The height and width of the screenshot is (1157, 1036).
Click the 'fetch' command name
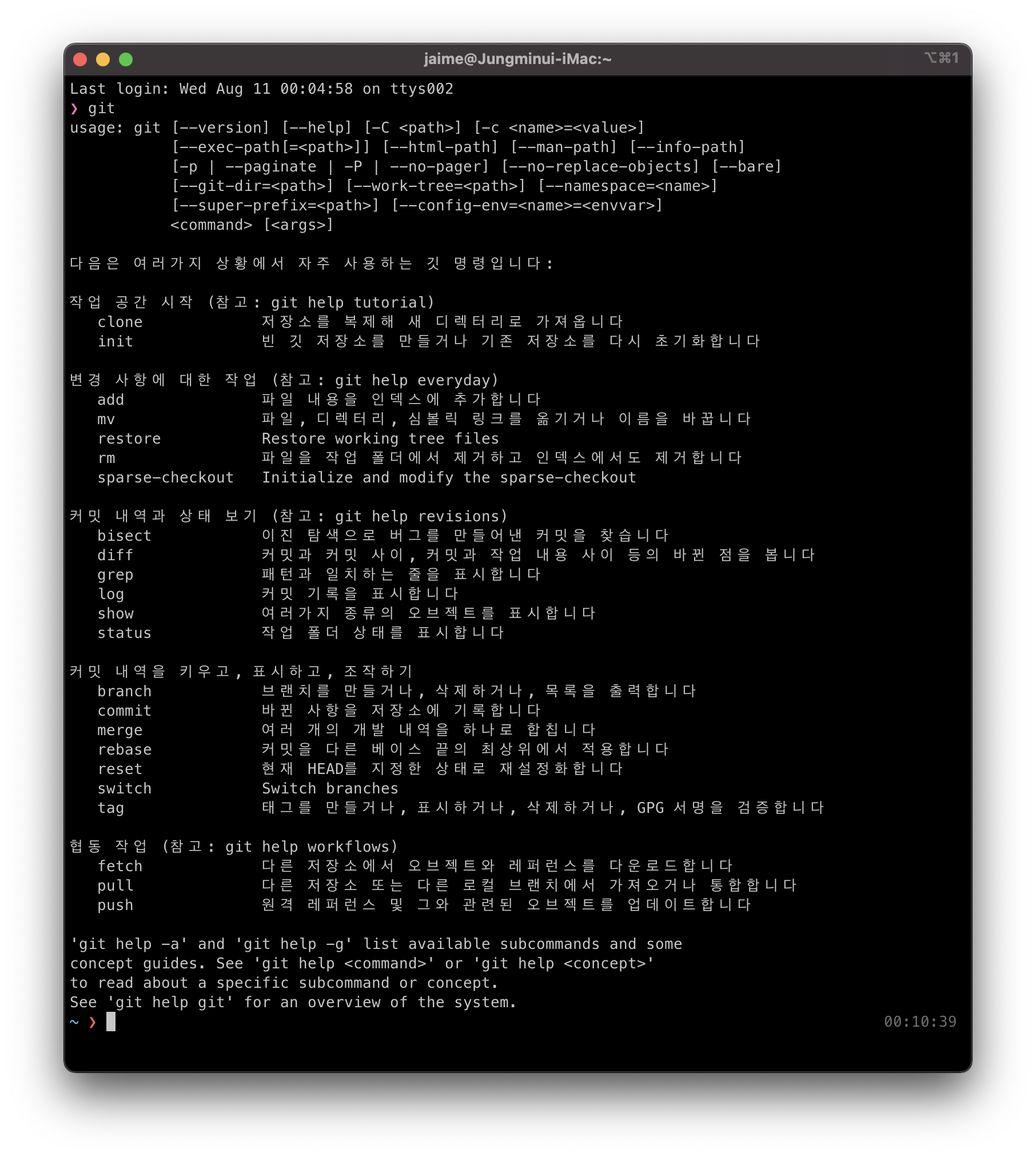point(120,867)
